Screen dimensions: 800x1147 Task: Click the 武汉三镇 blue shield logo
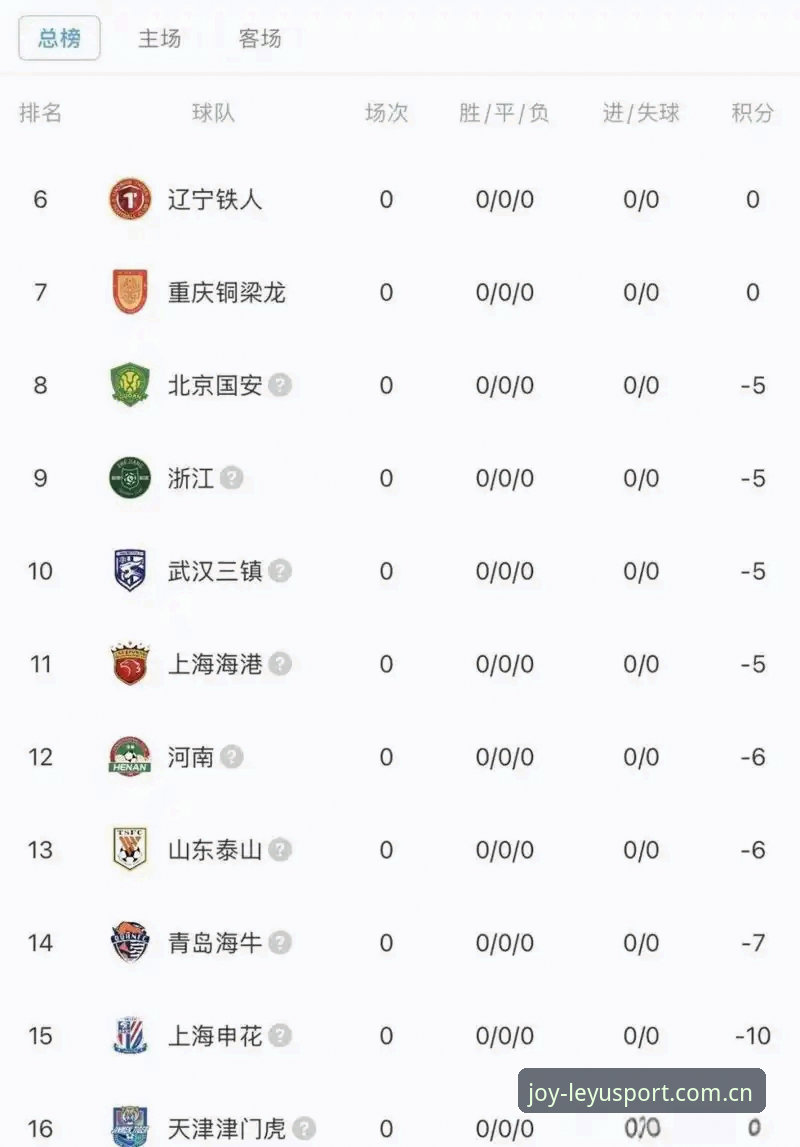point(130,571)
